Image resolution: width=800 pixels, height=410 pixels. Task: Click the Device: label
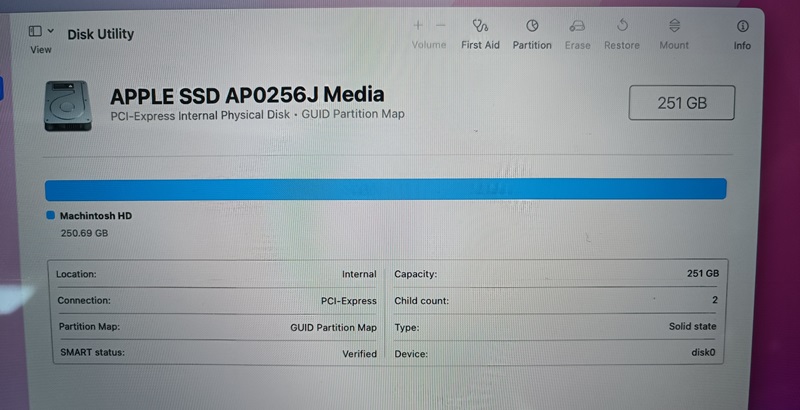click(x=411, y=354)
